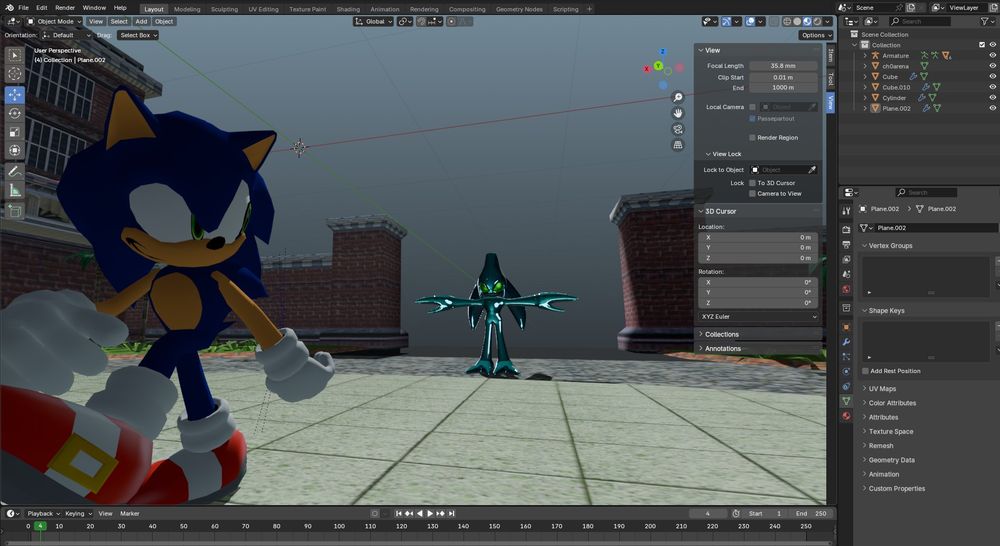Open the XYZ Euler rotation mode dropdown
This screenshot has width=1000, height=546.
(x=759, y=316)
